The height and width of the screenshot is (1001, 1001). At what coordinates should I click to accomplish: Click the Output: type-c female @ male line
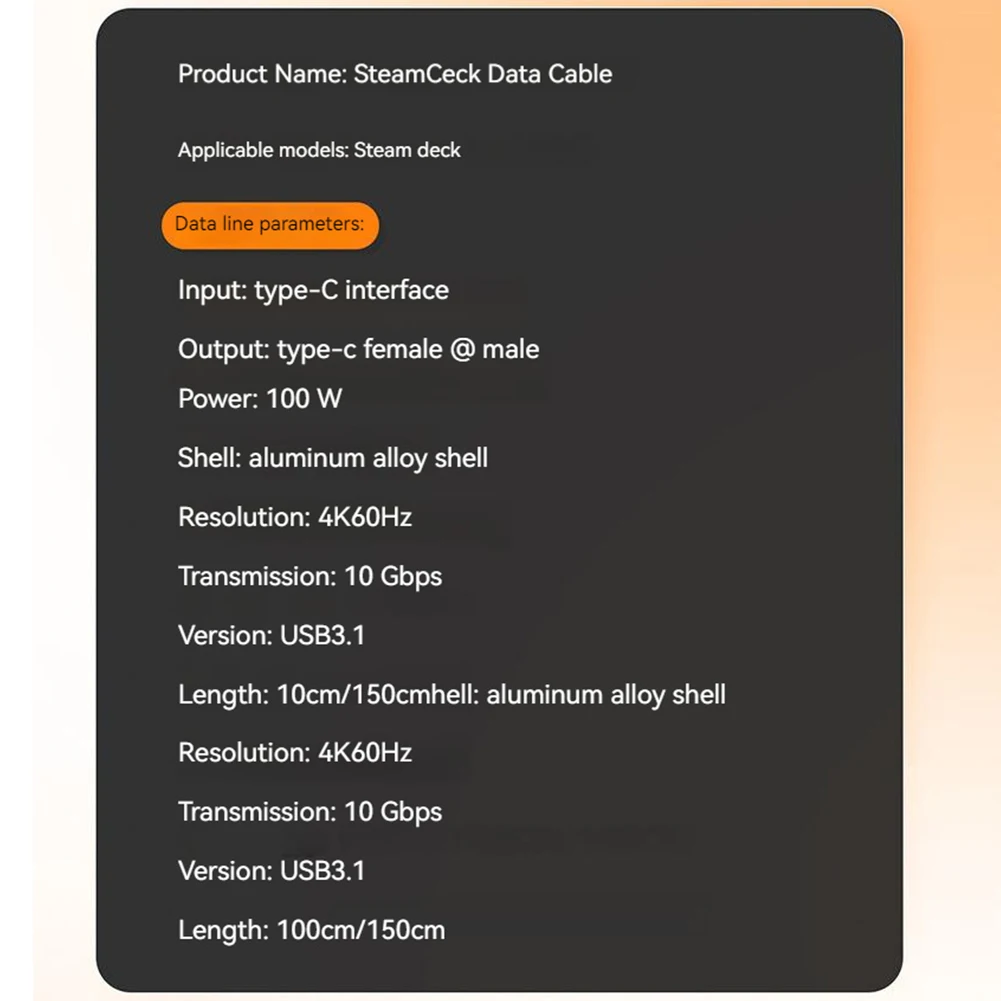tap(358, 349)
